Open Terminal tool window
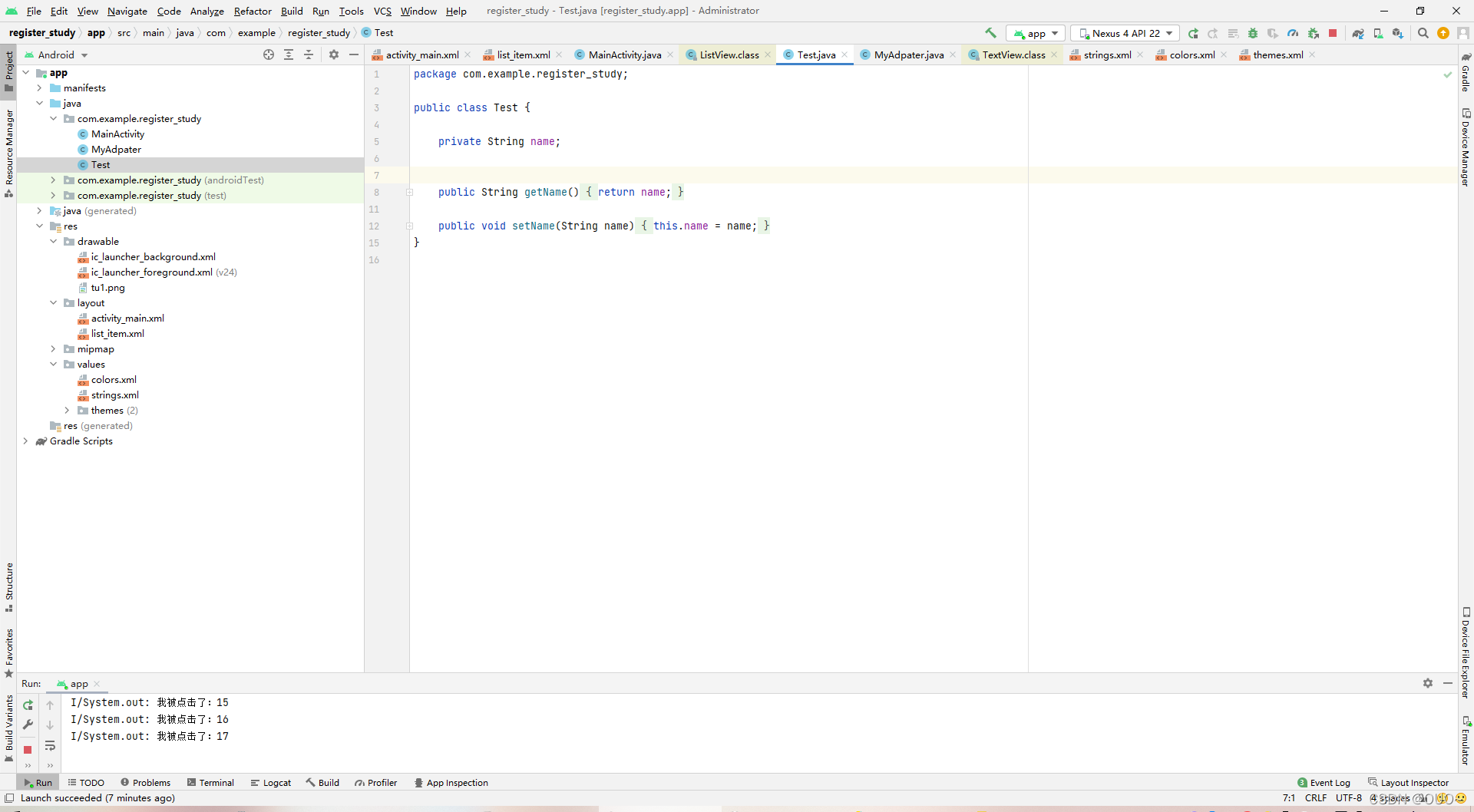This screenshot has width=1474, height=812. pyautogui.click(x=210, y=783)
